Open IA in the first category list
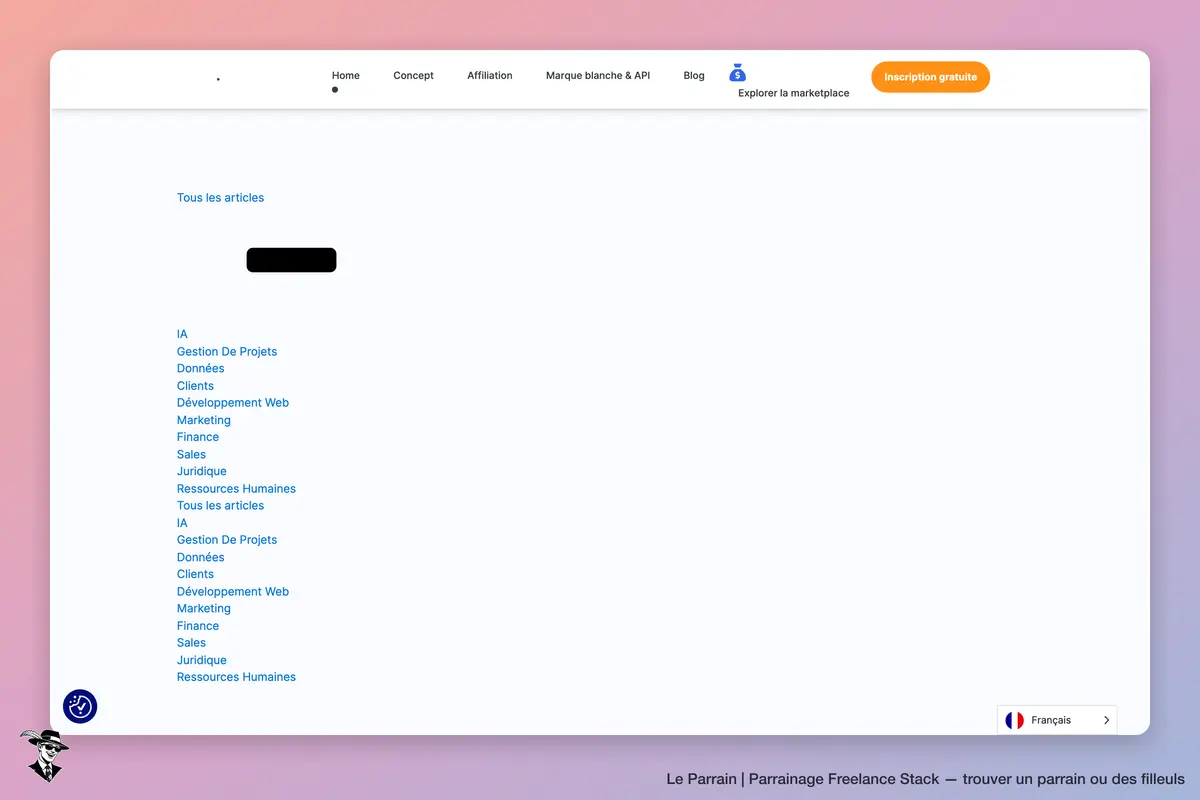Viewport: 1200px width, 800px height. (x=182, y=334)
